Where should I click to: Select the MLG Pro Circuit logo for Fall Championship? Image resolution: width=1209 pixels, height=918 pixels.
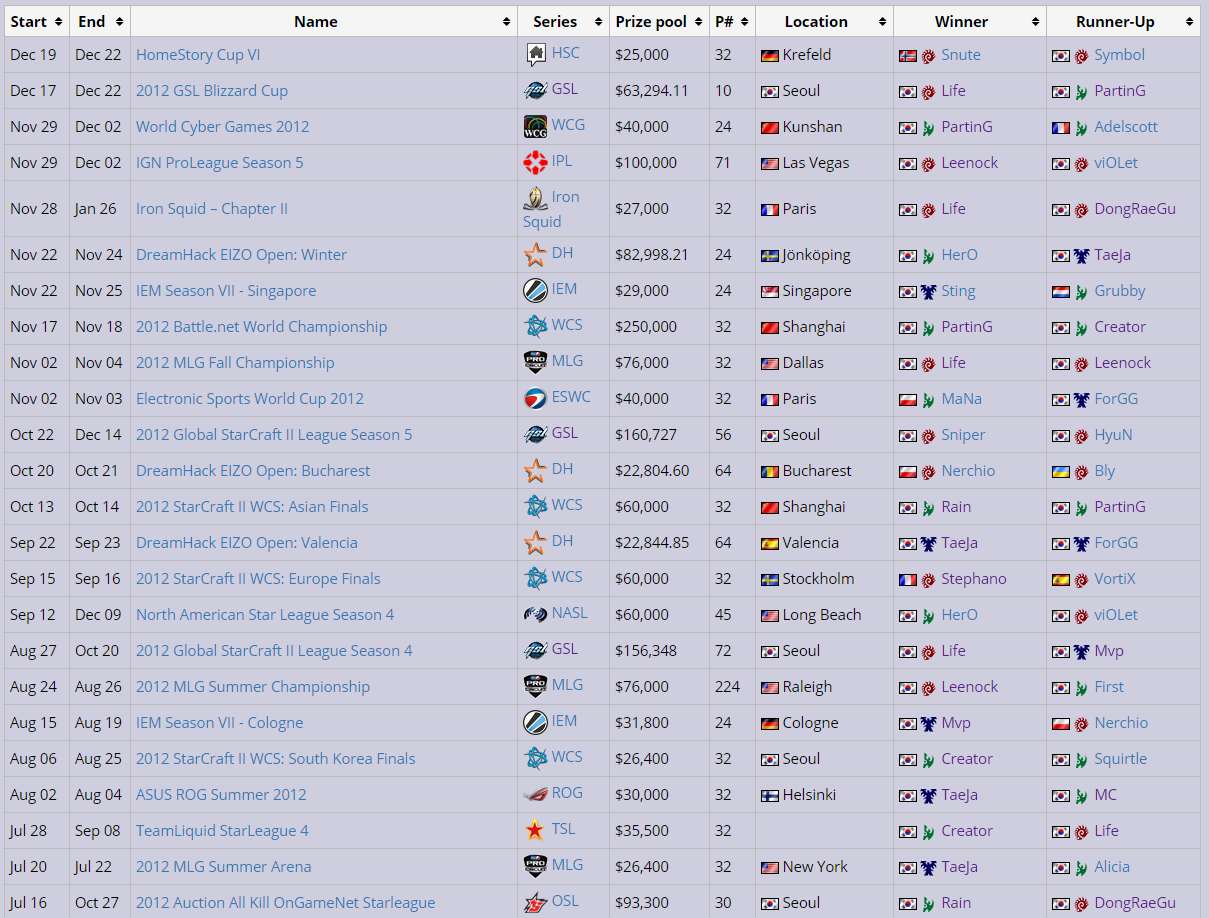[x=533, y=362]
